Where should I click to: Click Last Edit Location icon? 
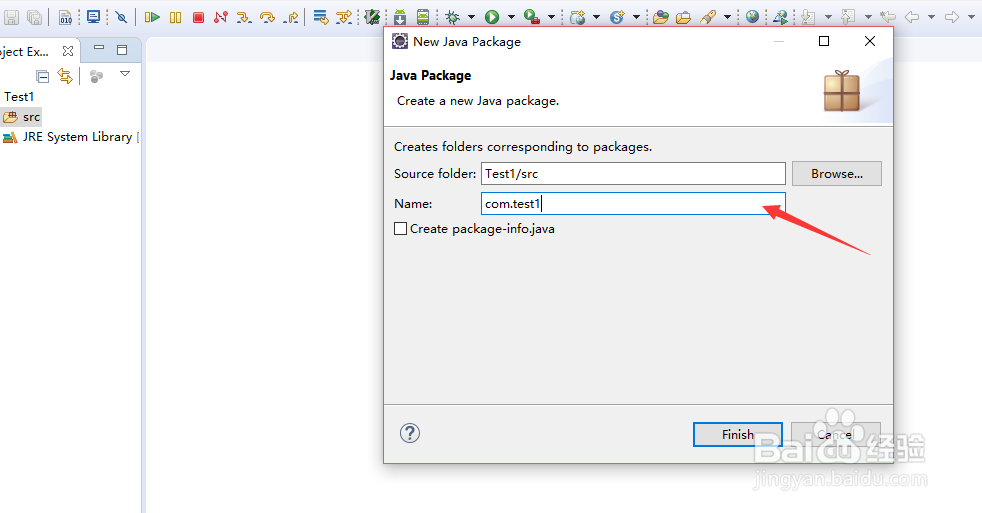(887, 17)
